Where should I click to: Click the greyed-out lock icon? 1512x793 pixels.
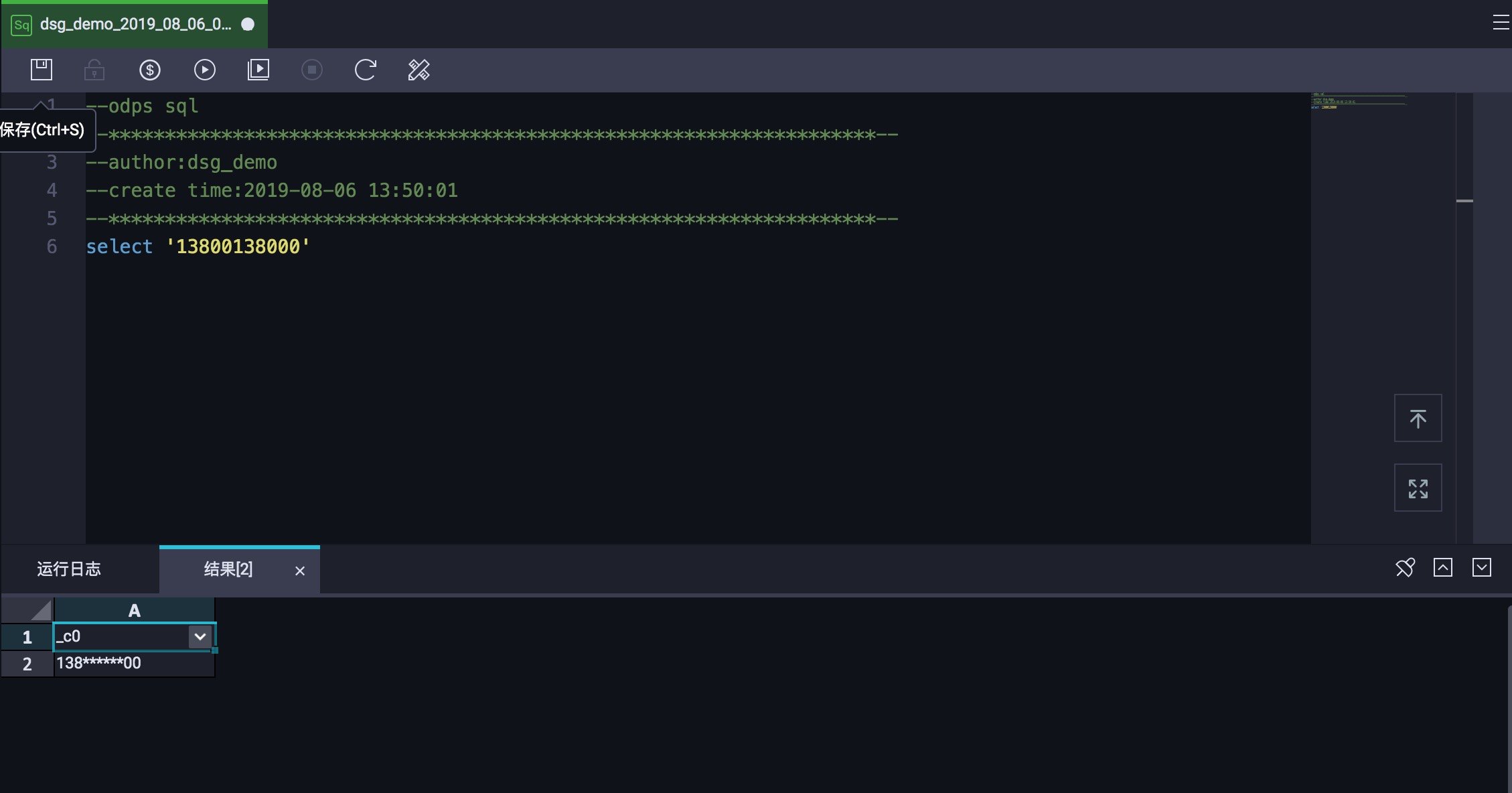pyautogui.click(x=94, y=70)
